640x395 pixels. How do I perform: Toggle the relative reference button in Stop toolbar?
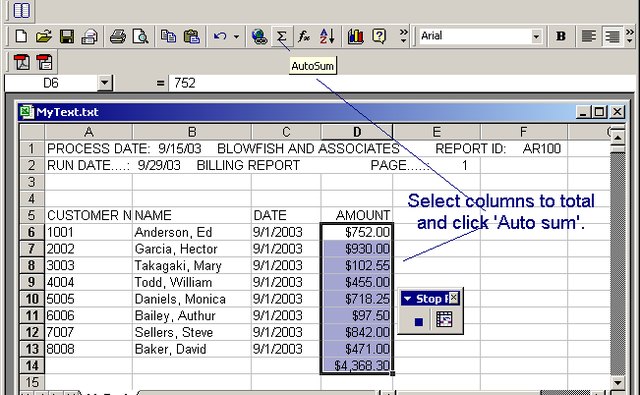[x=444, y=320]
